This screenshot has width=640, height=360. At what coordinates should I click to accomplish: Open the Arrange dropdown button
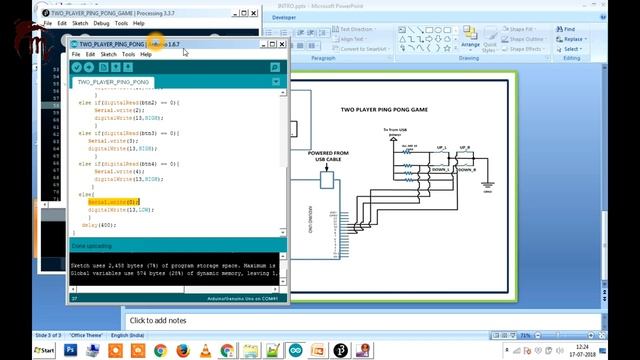pyautogui.click(x=470, y=37)
